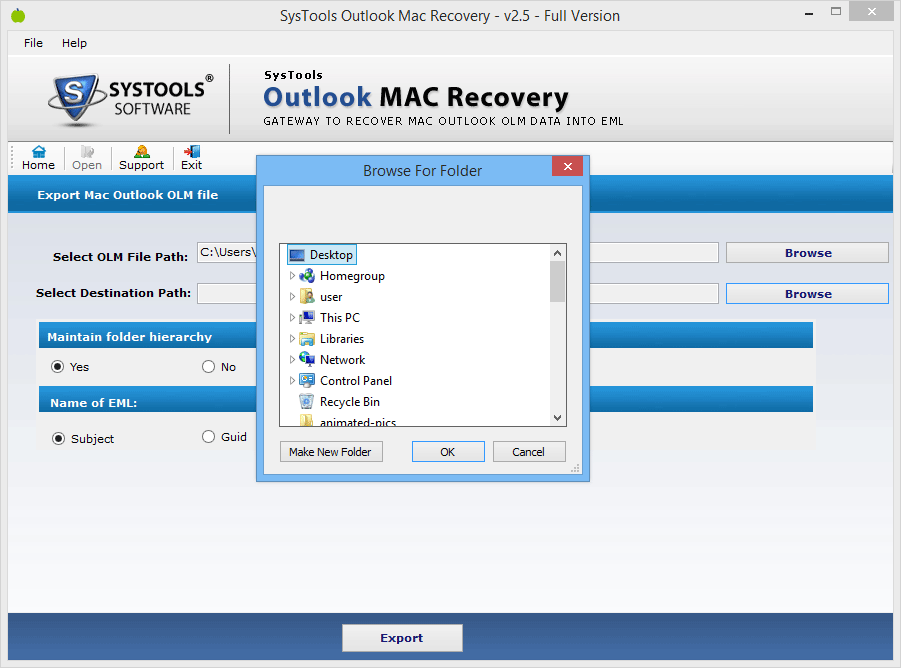901x668 pixels.
Task: Click the Control Panel icon
Action: (307, 381)
